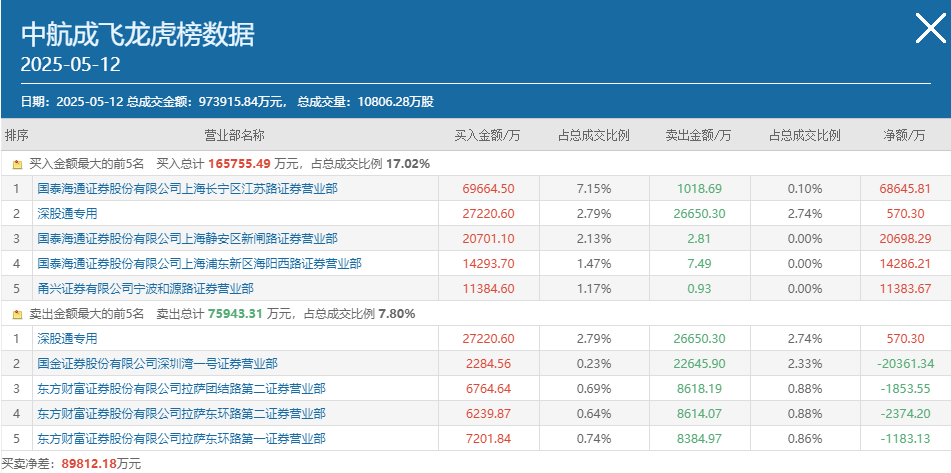
Task: Click the date 2025-05-12 under the title
Action: click(71, 64)
